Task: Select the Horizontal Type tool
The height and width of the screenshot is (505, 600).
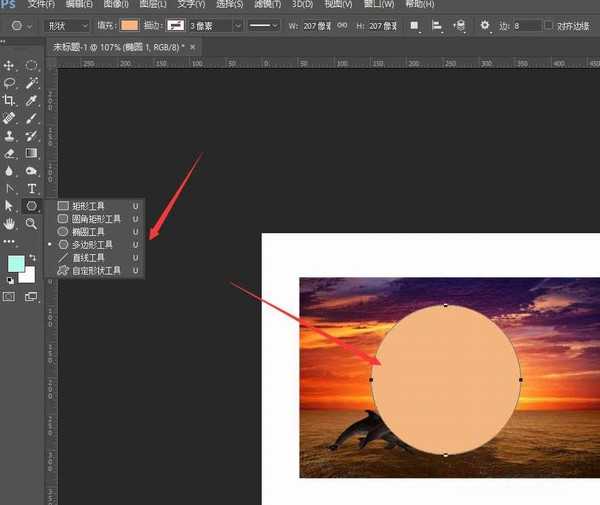Action: 32,188
